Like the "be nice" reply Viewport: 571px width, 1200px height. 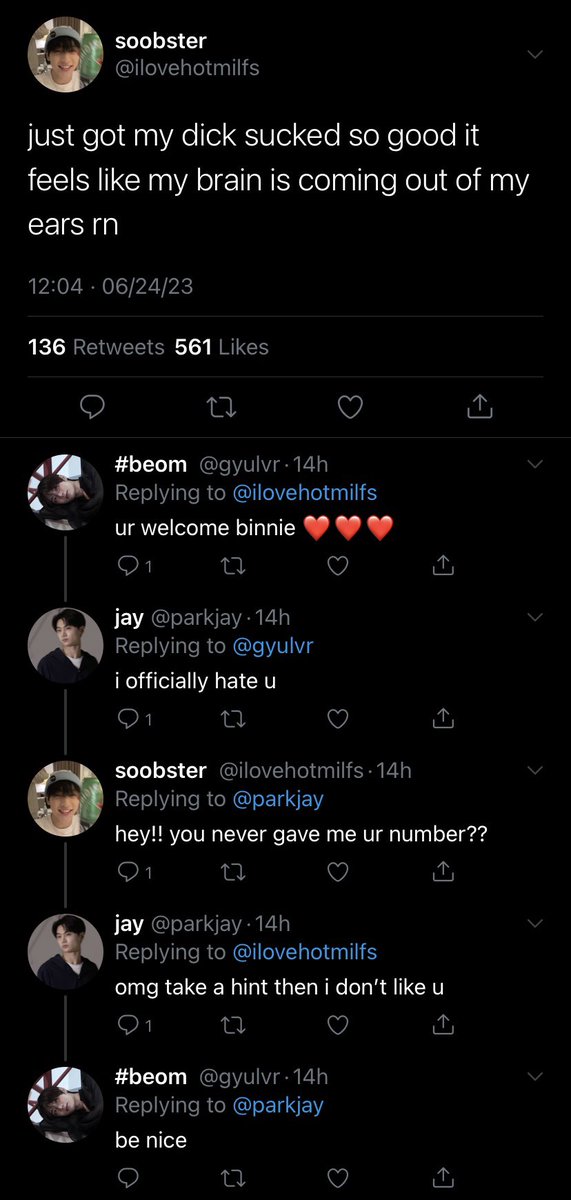[x=338, y=1177]
